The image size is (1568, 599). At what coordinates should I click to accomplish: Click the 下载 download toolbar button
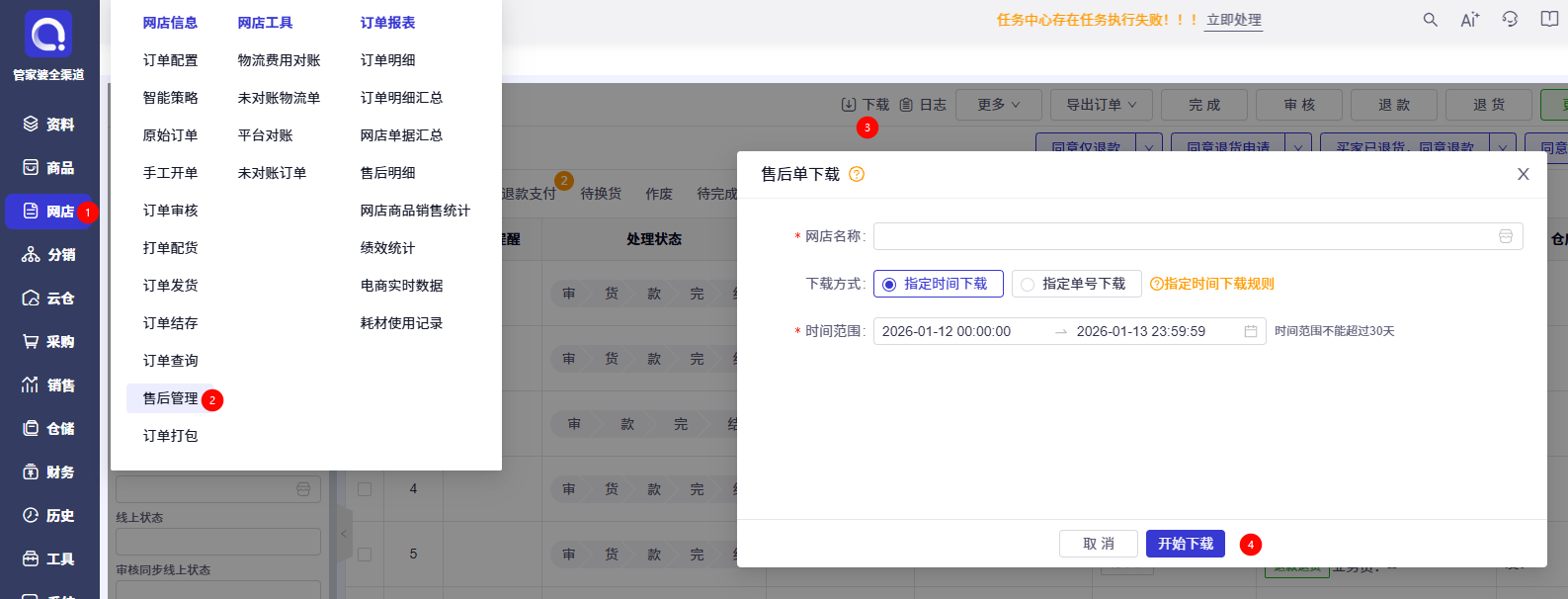coord(866,105)
